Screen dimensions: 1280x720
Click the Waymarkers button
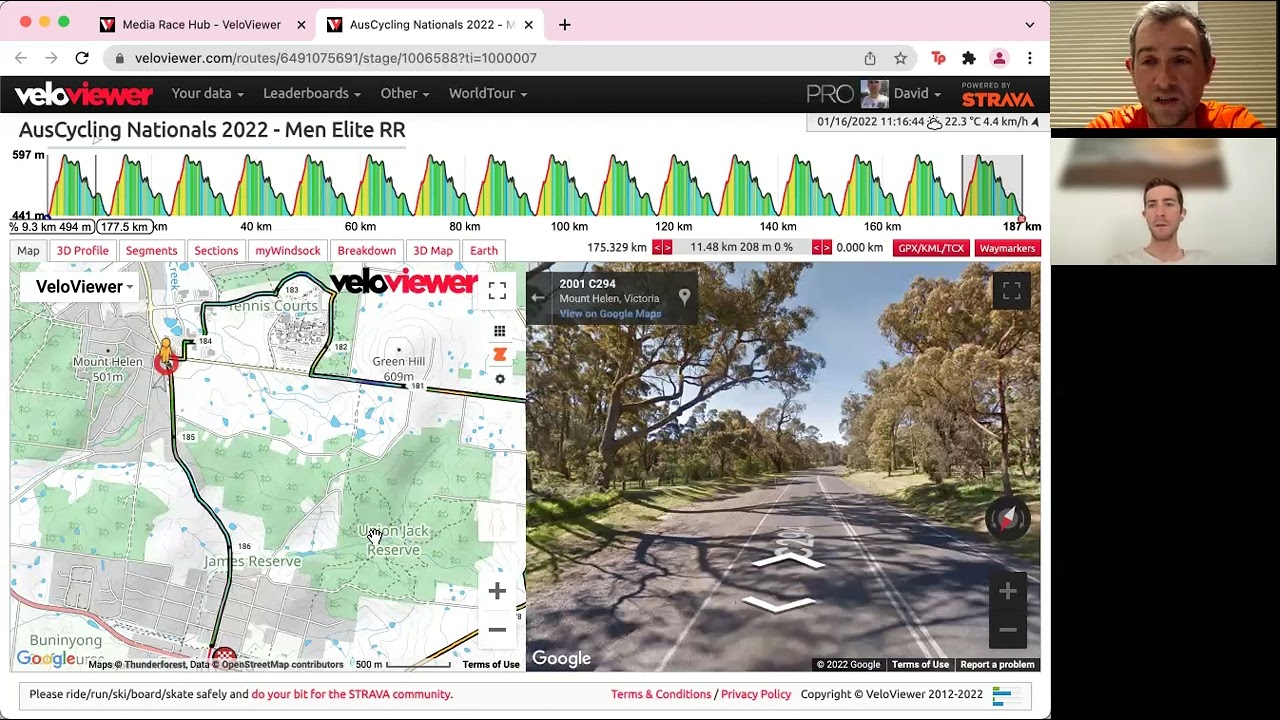(1007, 248)
